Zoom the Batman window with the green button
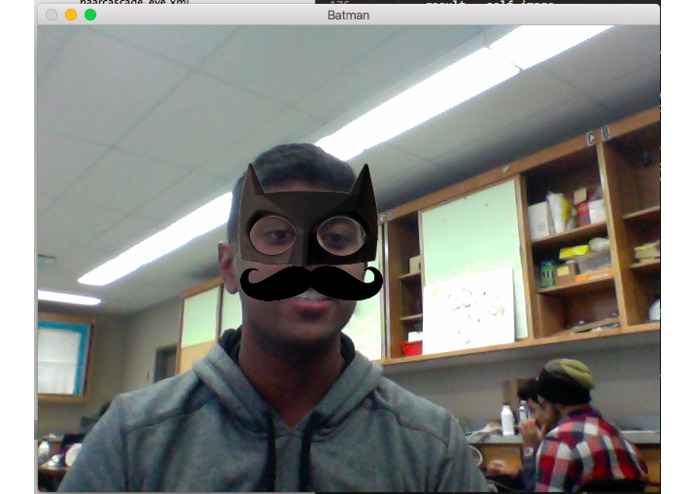Viewport: 695px width, 494px height. pyautogui.click(x=90, y=15)
